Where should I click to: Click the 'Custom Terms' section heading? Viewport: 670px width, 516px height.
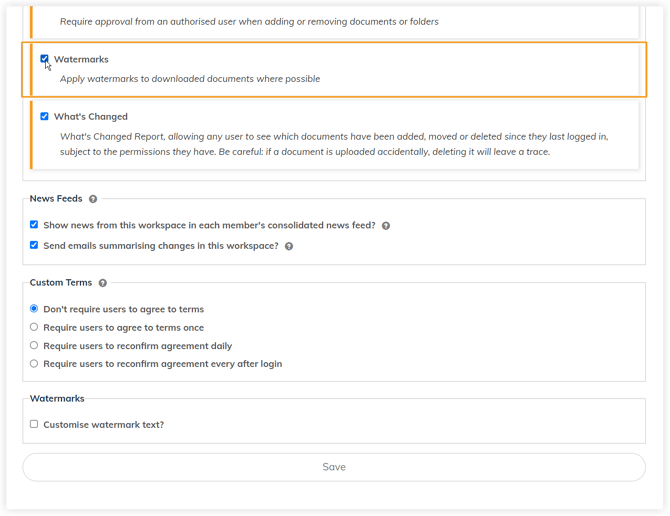[61, 283]
